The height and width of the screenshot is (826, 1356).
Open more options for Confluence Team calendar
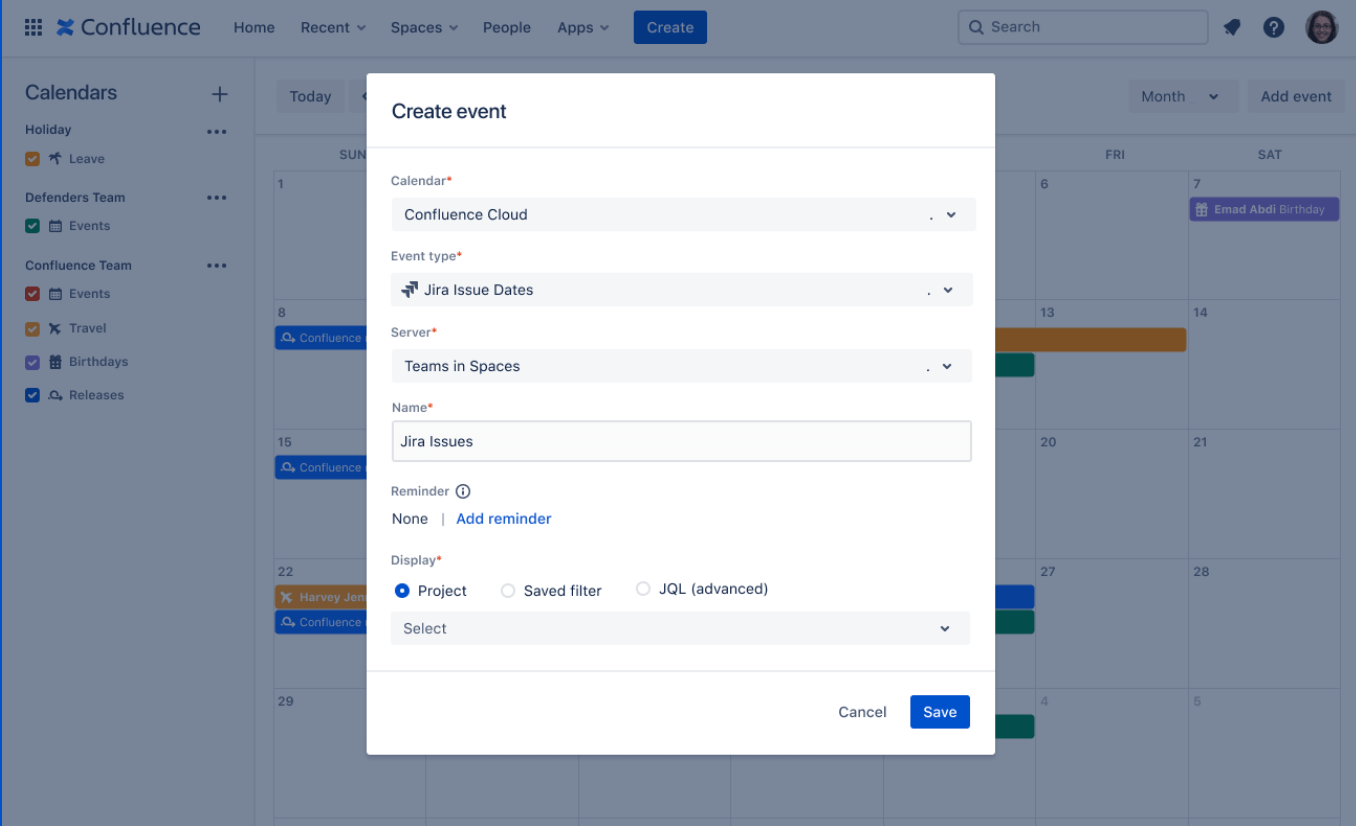coord(217,266)
